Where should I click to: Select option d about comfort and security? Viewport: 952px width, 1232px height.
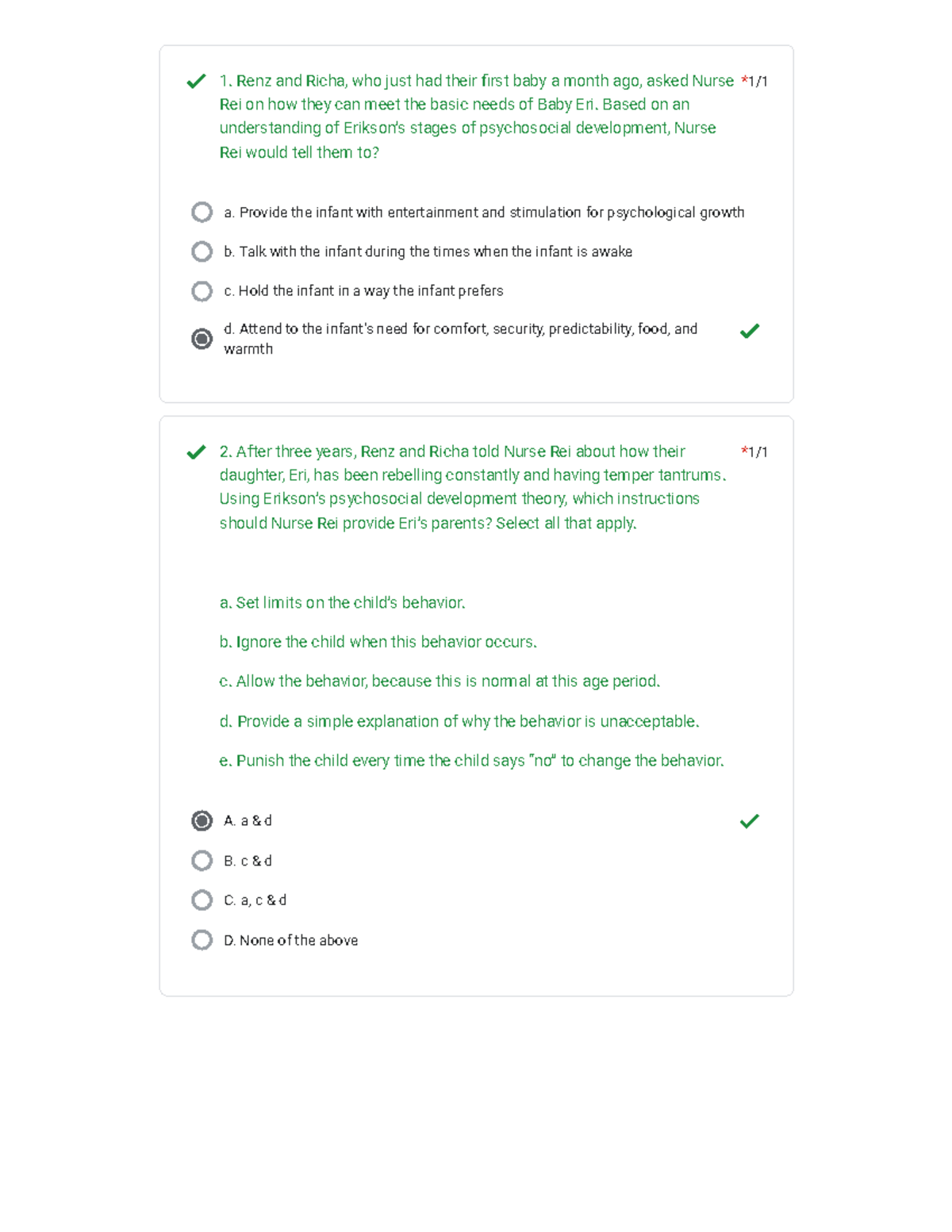[x=202, y=339]
